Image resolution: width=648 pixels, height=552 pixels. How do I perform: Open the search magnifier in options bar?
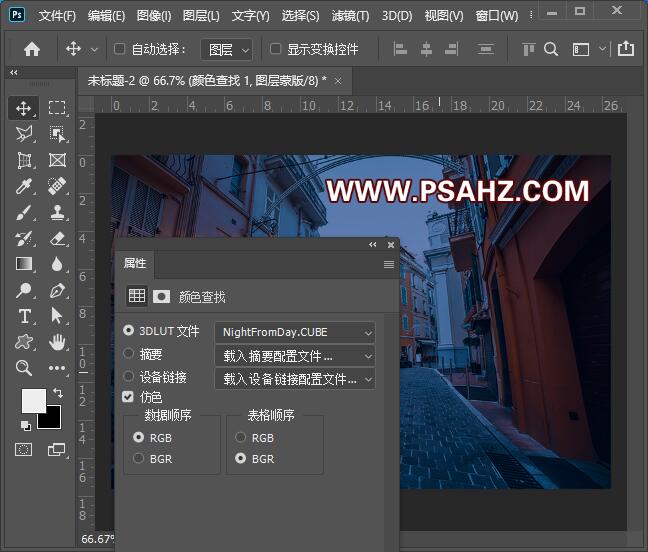pos(551,49)
